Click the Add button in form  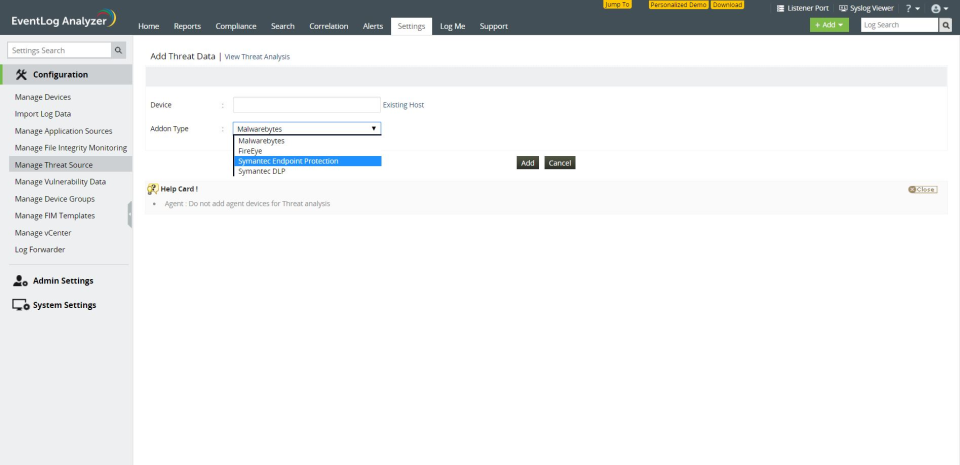click(528, 163)
